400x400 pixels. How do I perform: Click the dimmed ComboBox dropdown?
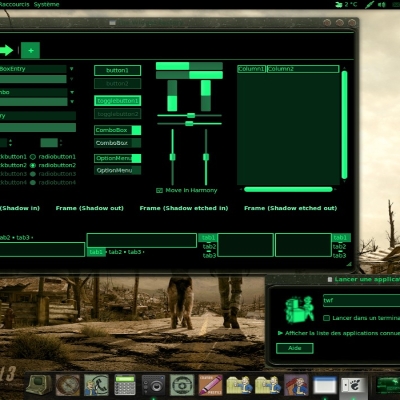pyautogui.click(x=117, y=143)
